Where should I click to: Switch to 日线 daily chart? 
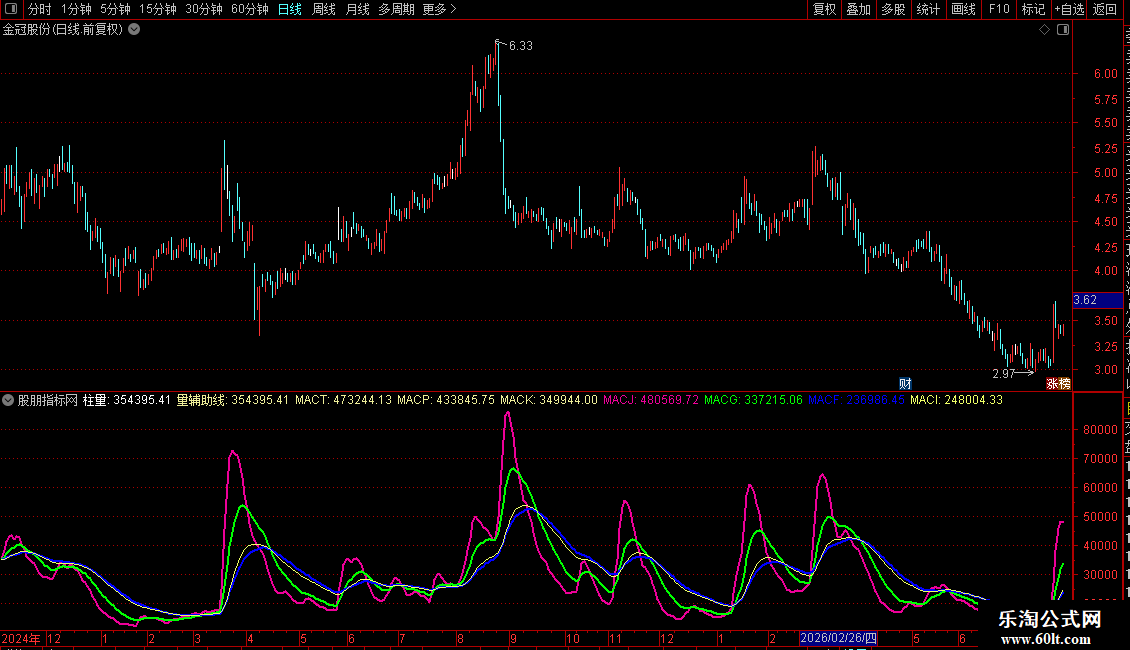(290, 9)
